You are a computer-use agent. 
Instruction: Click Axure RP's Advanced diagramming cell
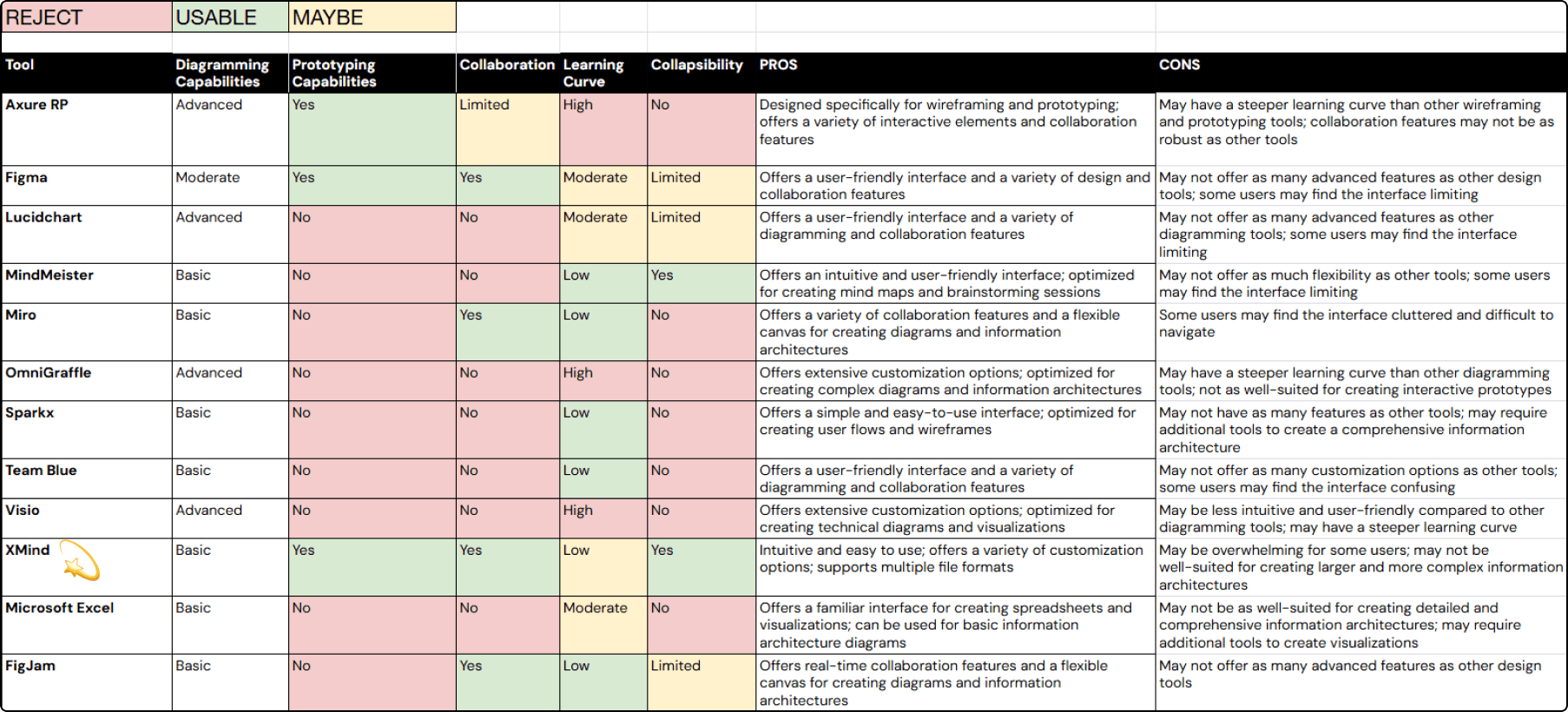[x=230, y=129]
